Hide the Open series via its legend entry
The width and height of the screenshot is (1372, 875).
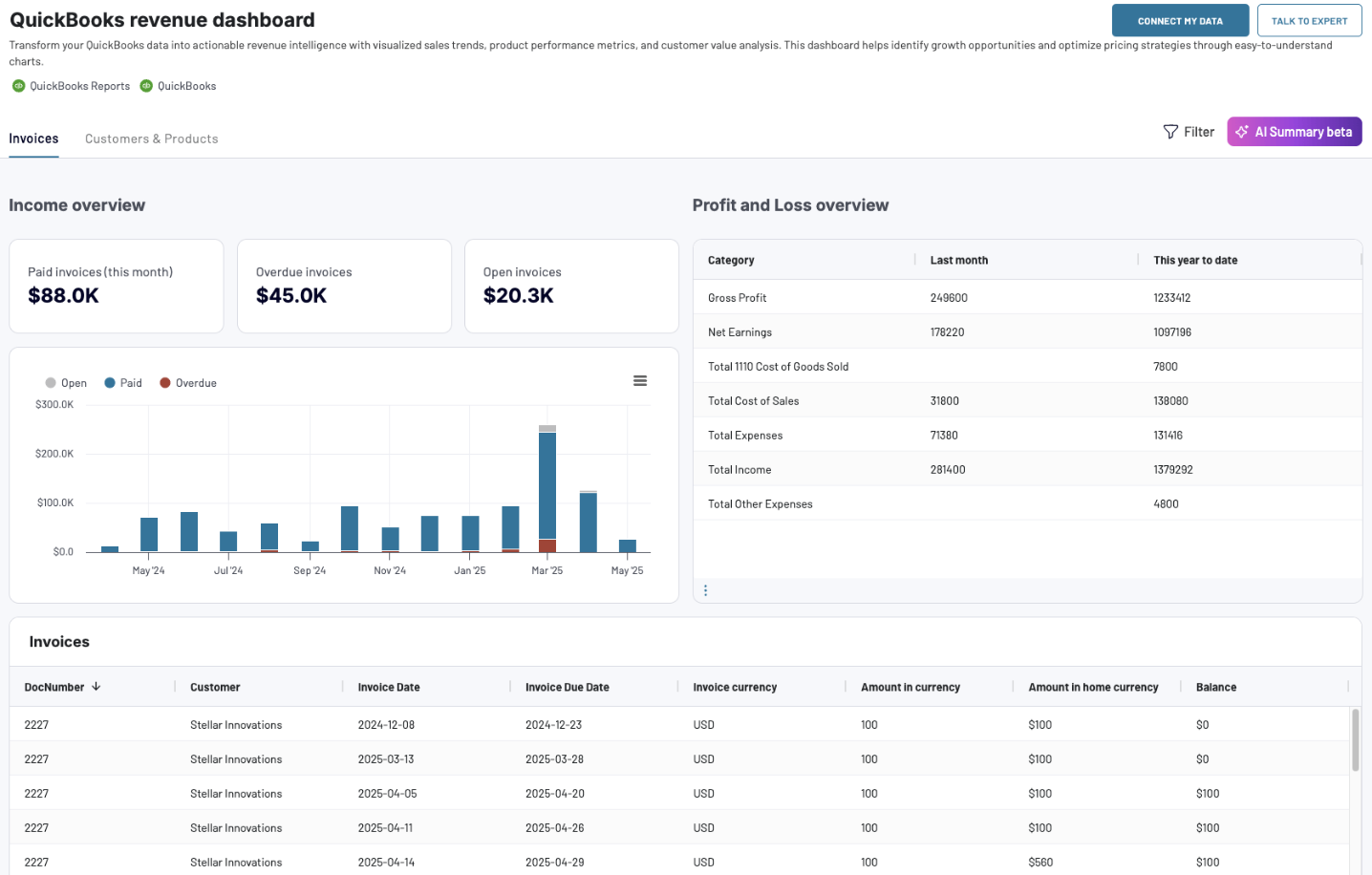click(67, 382)
